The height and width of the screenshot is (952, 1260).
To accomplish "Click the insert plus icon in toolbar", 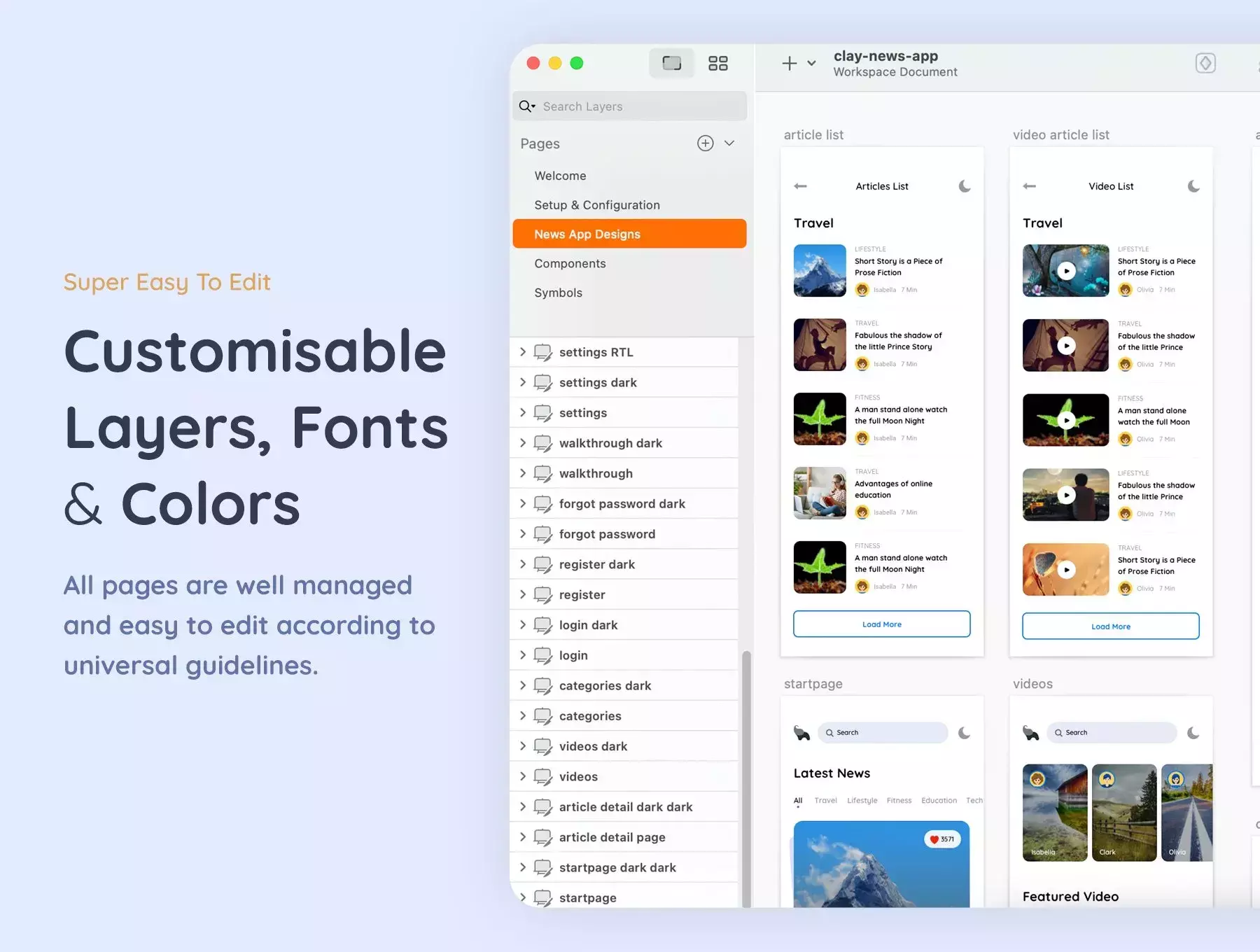I will (x=789, y=64).
